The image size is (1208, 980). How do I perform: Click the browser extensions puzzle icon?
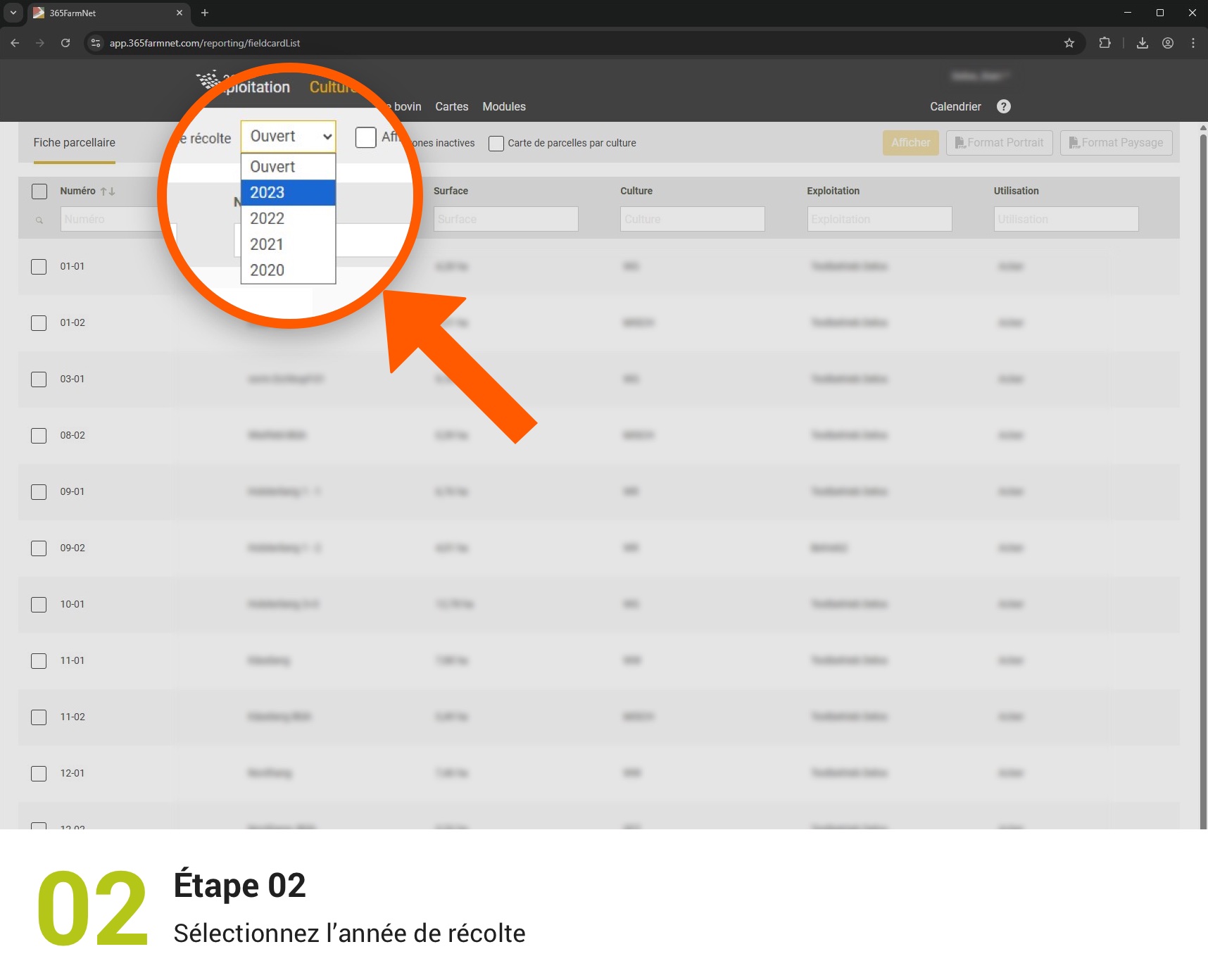(x=1105, y=43)
